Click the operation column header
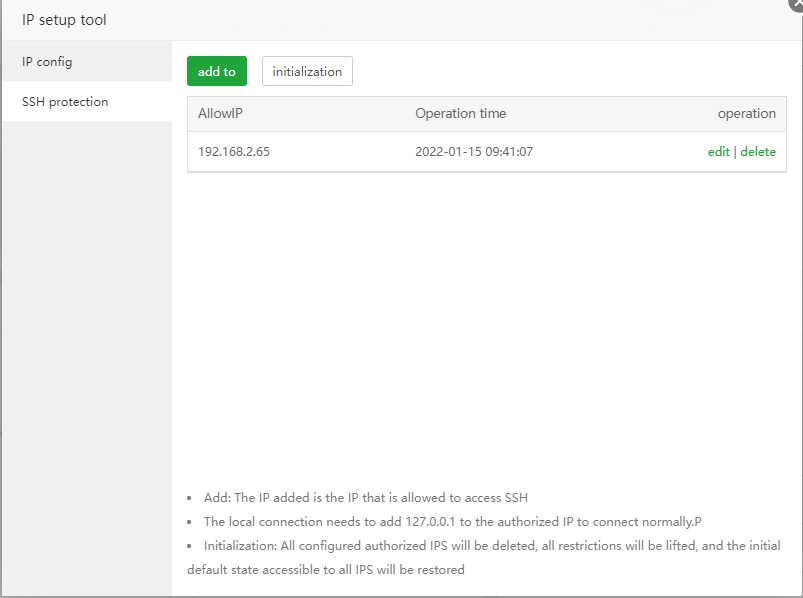Image resolution: width=803 pixels, height=598 pixels. tap(746, 114)
